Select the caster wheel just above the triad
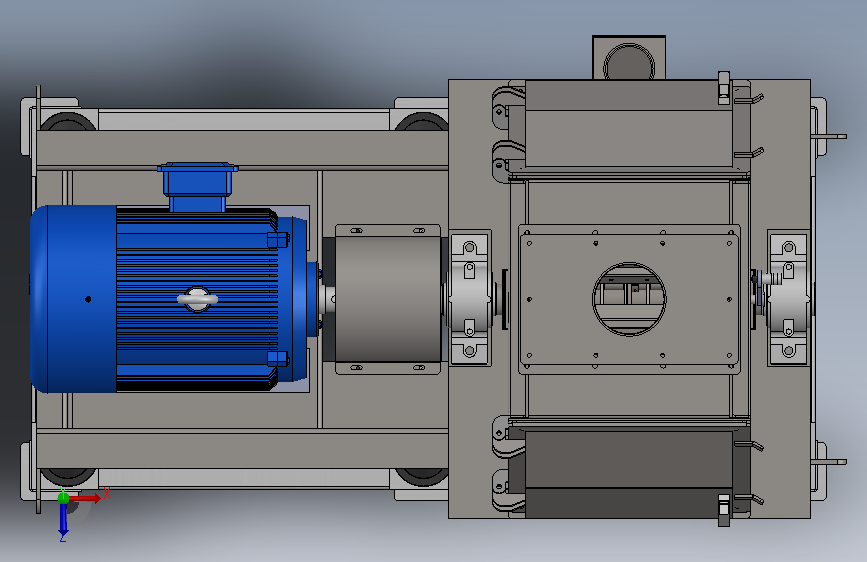Image resolution: width=867 pixels, height=562 pixels. (x=68, y=477)
